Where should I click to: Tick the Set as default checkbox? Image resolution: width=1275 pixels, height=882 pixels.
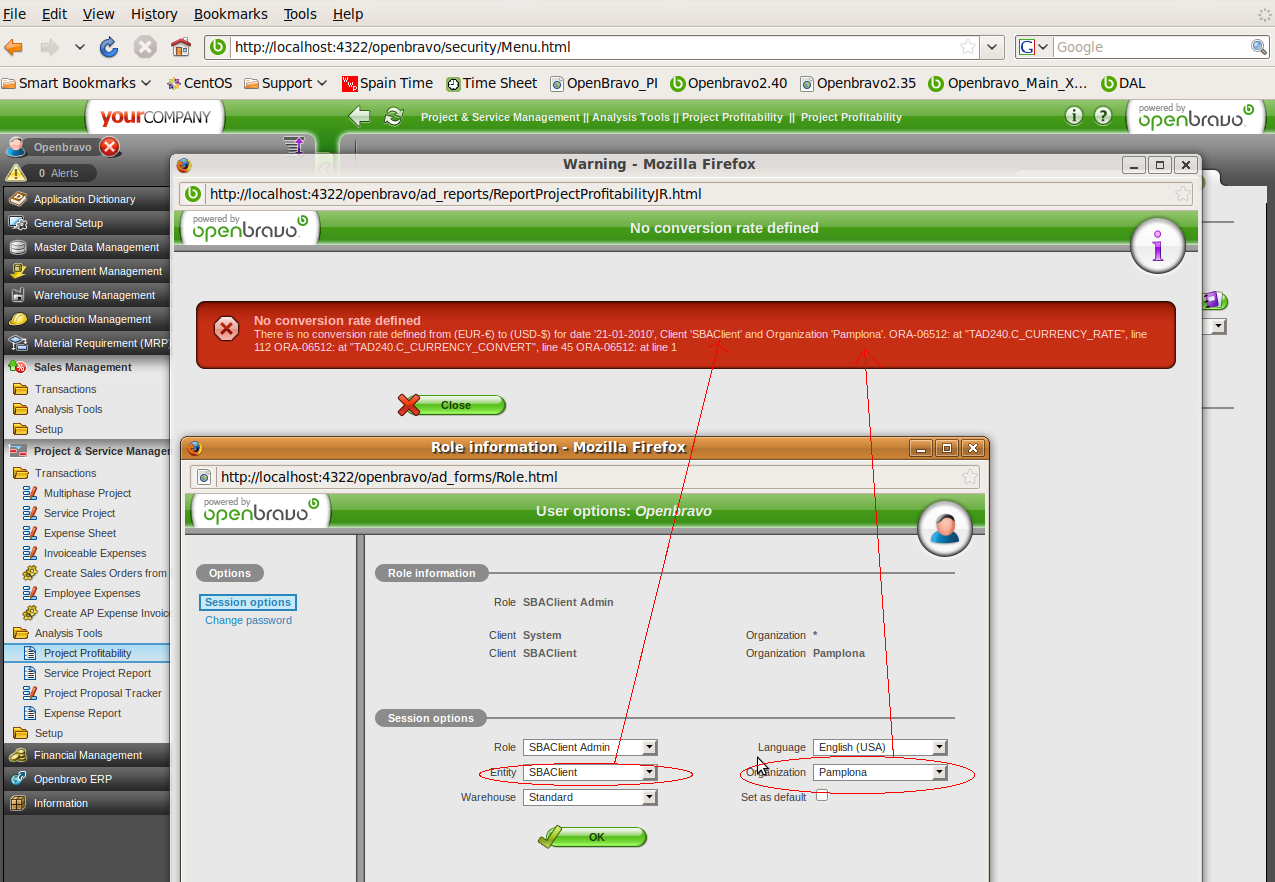(x=822, y=796)
